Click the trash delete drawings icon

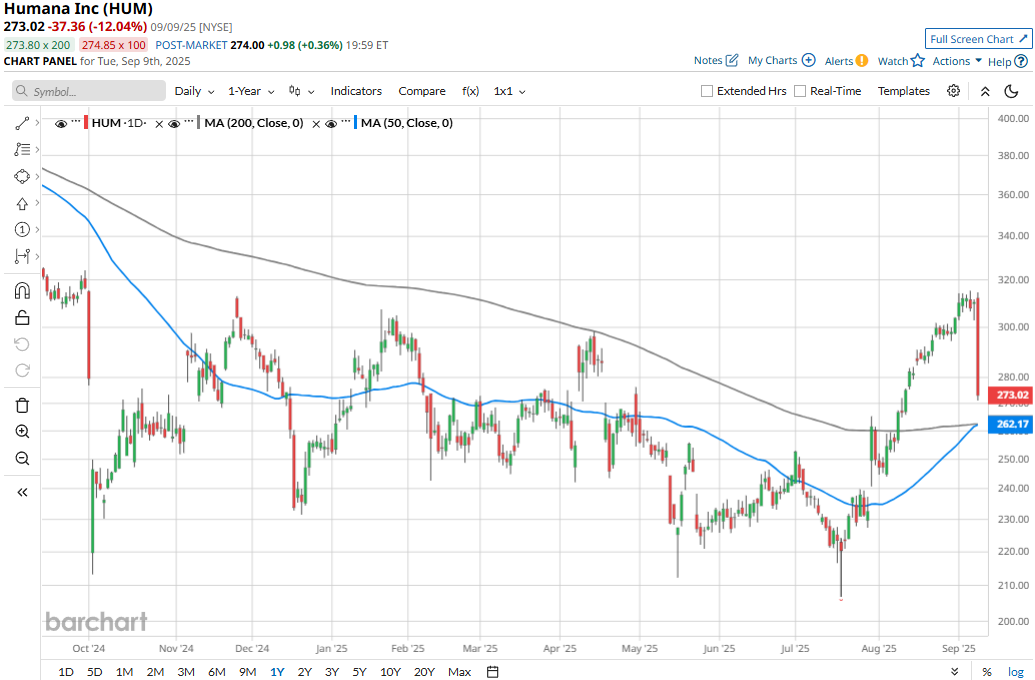pyautogui.click(x=22, y=405)
